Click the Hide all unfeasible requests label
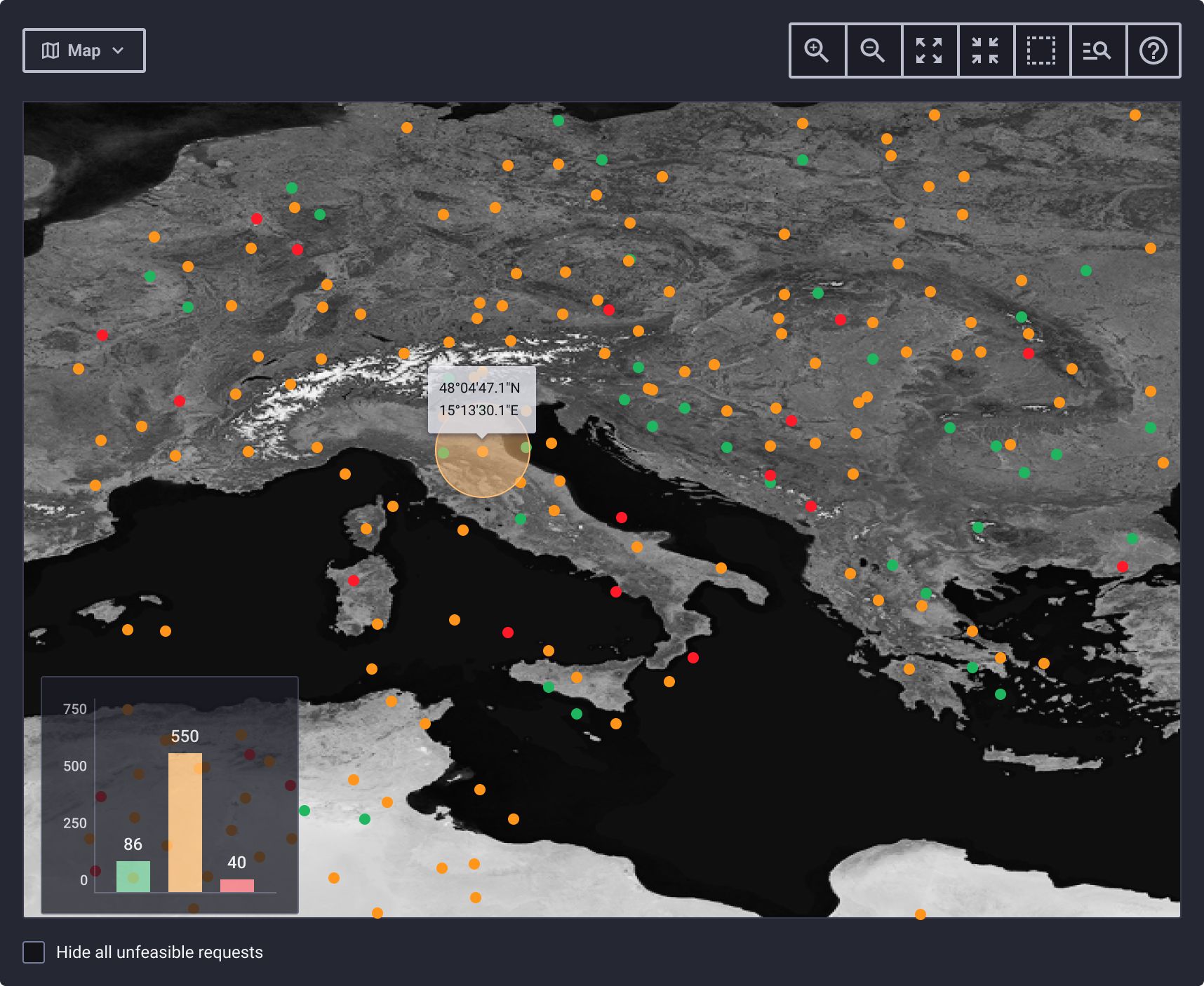This screenshot has width=1204, height=986. [159, 952]
